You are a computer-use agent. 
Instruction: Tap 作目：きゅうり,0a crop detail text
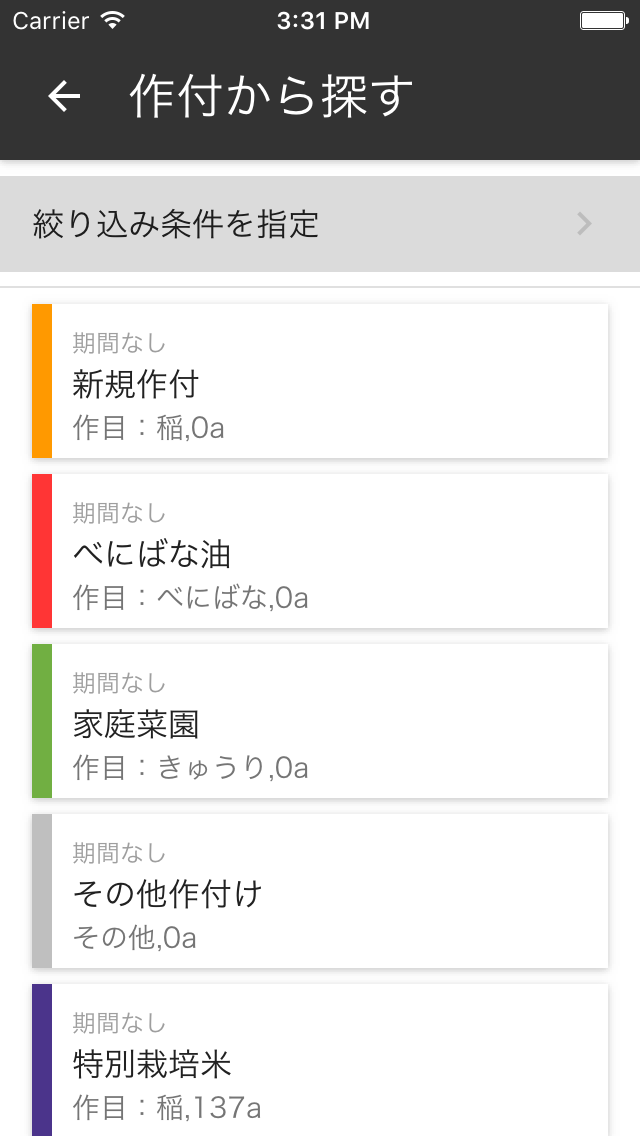click(190, 768)
